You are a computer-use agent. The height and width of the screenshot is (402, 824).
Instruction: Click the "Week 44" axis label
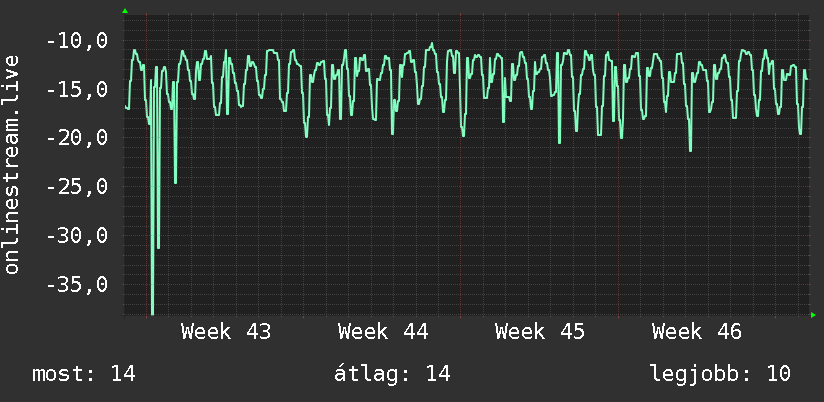coord(383,332)
